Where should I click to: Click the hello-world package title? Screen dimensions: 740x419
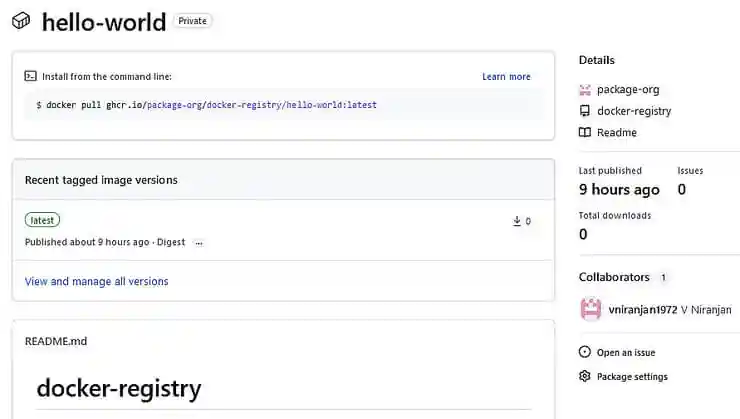click(104, 22)
